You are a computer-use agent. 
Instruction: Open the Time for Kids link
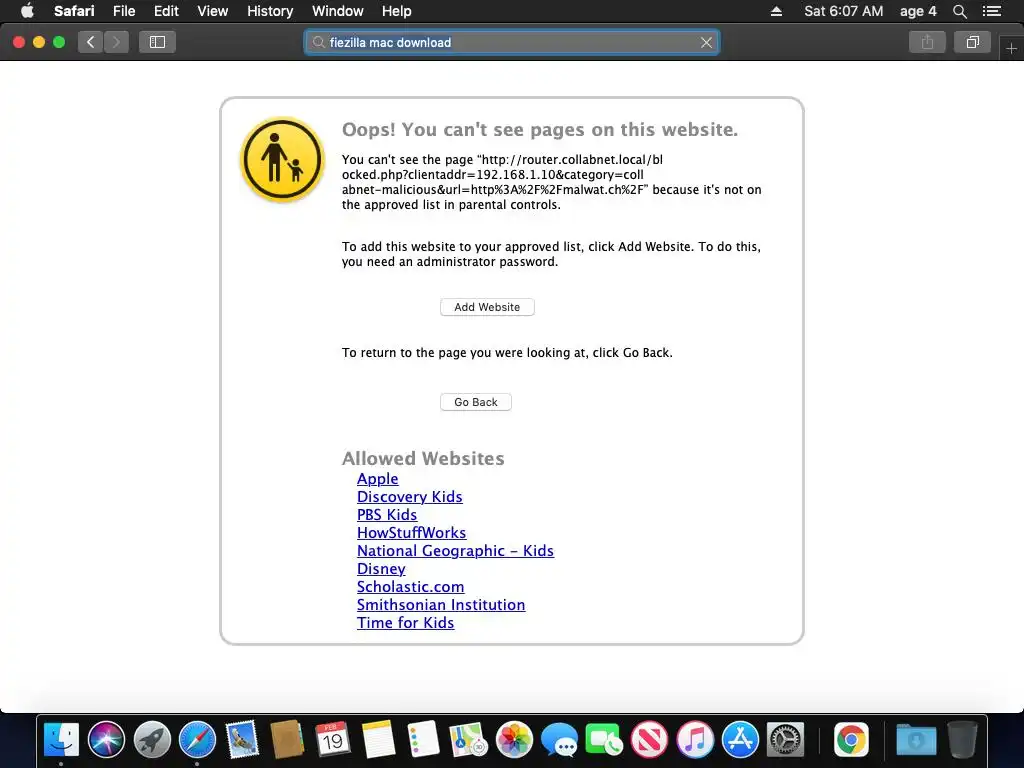point(405,623)
